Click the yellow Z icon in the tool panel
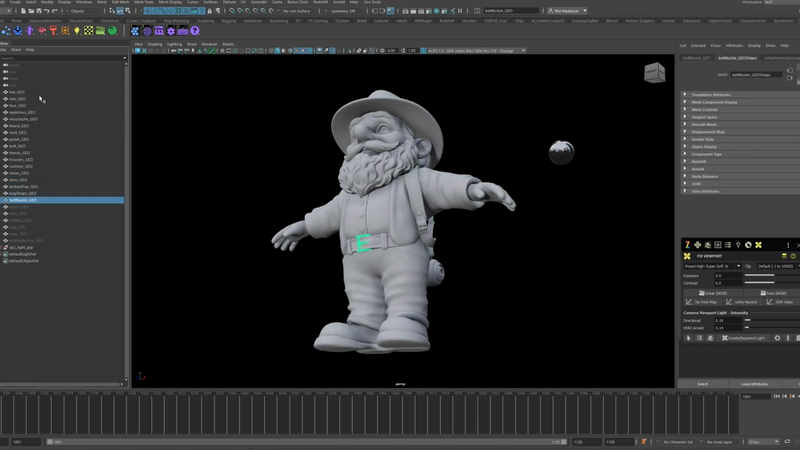 pyautogui.click(x=687, y=245)
